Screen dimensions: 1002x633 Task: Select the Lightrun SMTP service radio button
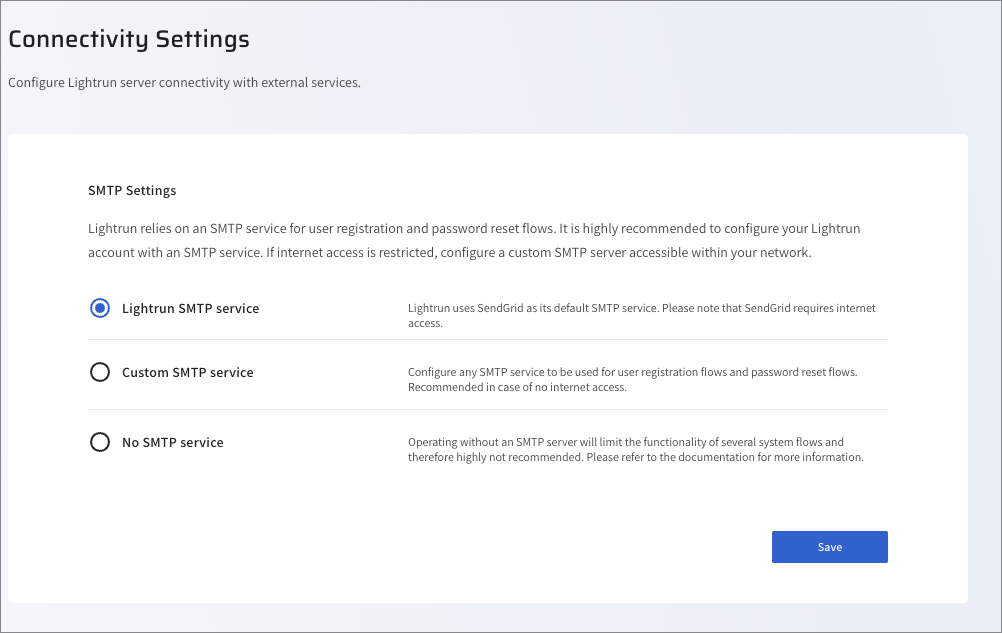click(100, 309)
